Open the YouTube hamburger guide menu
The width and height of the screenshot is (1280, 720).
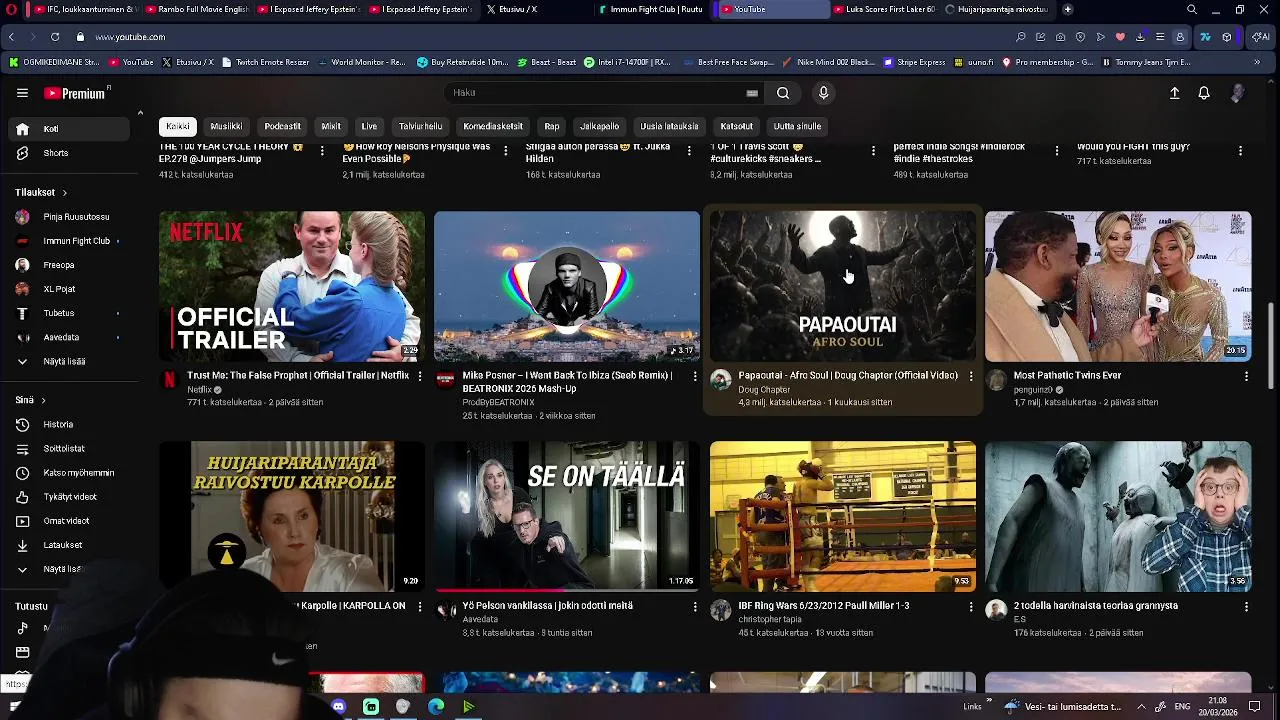(22, 93)
